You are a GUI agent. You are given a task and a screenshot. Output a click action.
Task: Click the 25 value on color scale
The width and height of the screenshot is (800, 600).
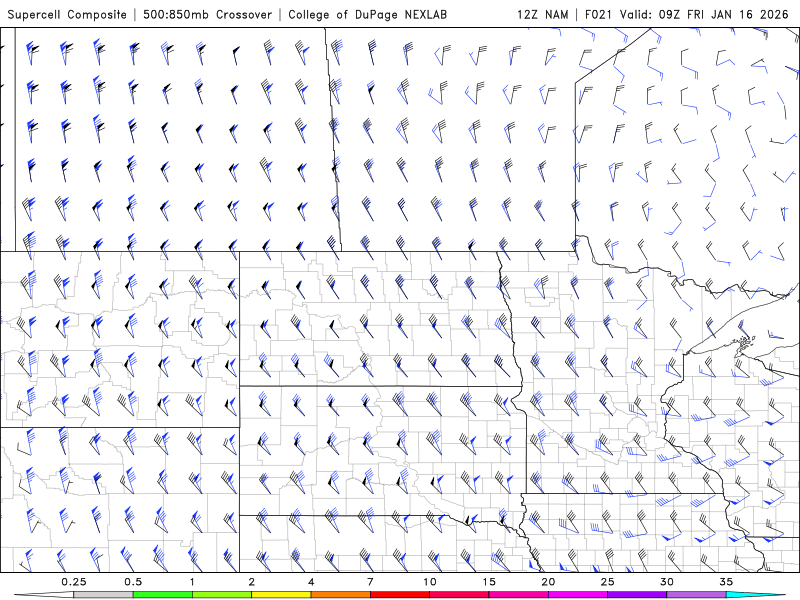(x=607, y=582)
